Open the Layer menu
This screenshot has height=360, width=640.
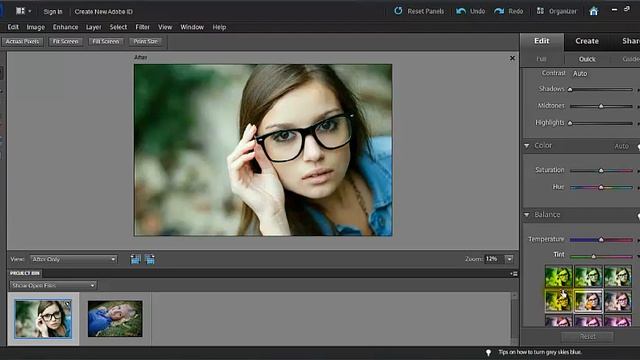(x=93, y=27)
